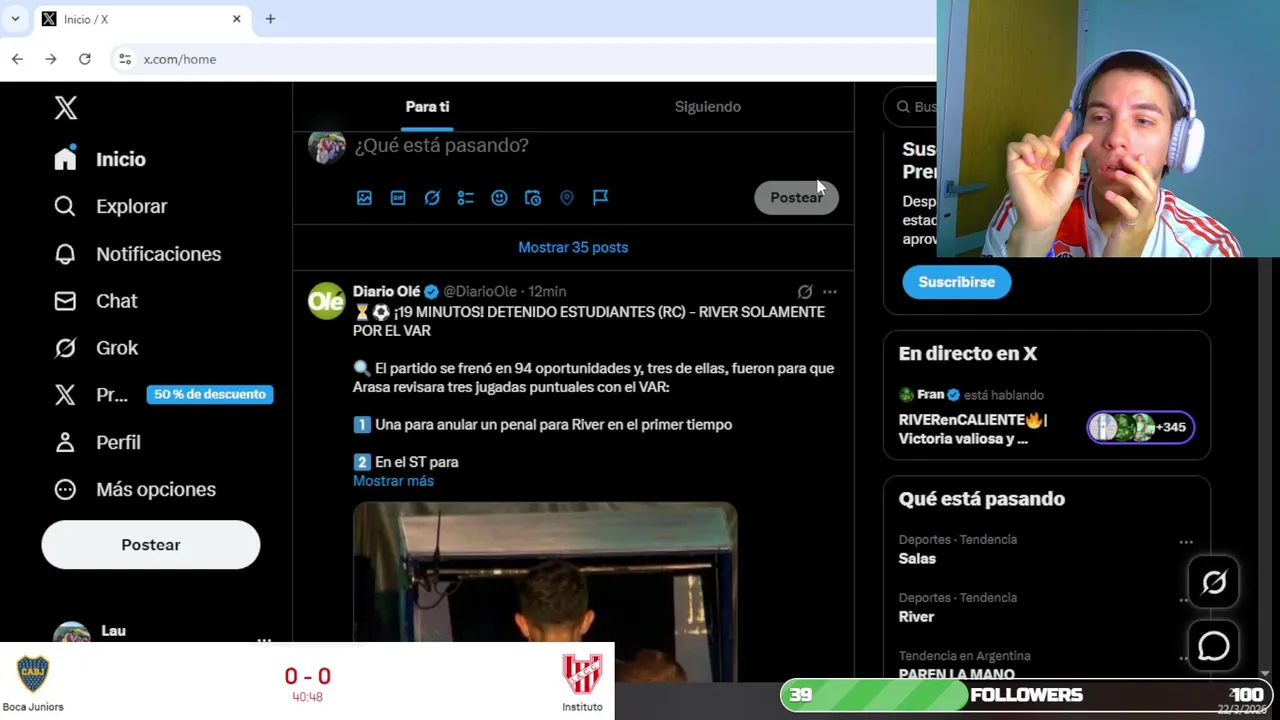Click the Grok icon in the composer toolbar
The height and width of the screenshot is (720, 1280).
click(432, 198)
